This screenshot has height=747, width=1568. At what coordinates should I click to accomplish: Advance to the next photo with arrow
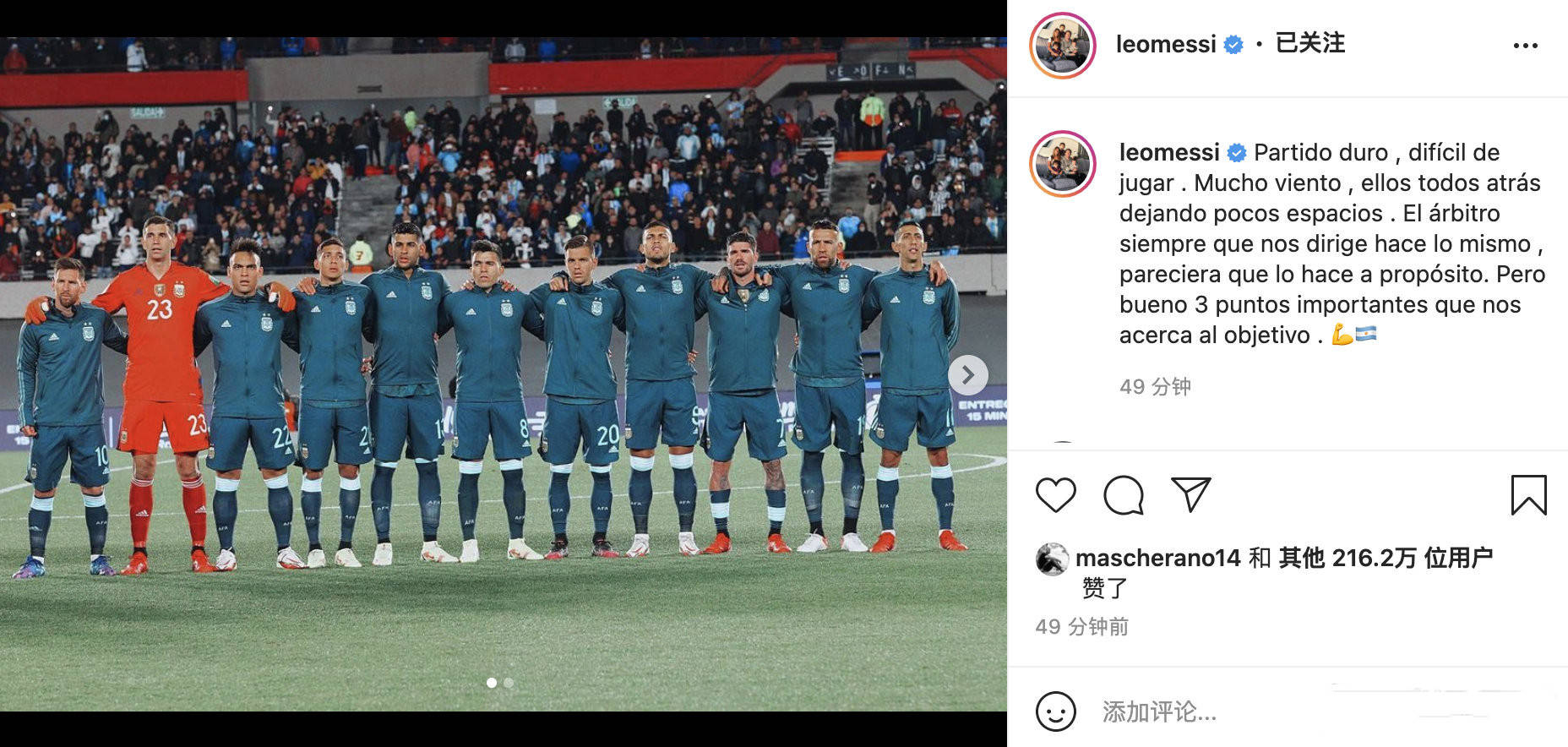click(x=968, y=374)
